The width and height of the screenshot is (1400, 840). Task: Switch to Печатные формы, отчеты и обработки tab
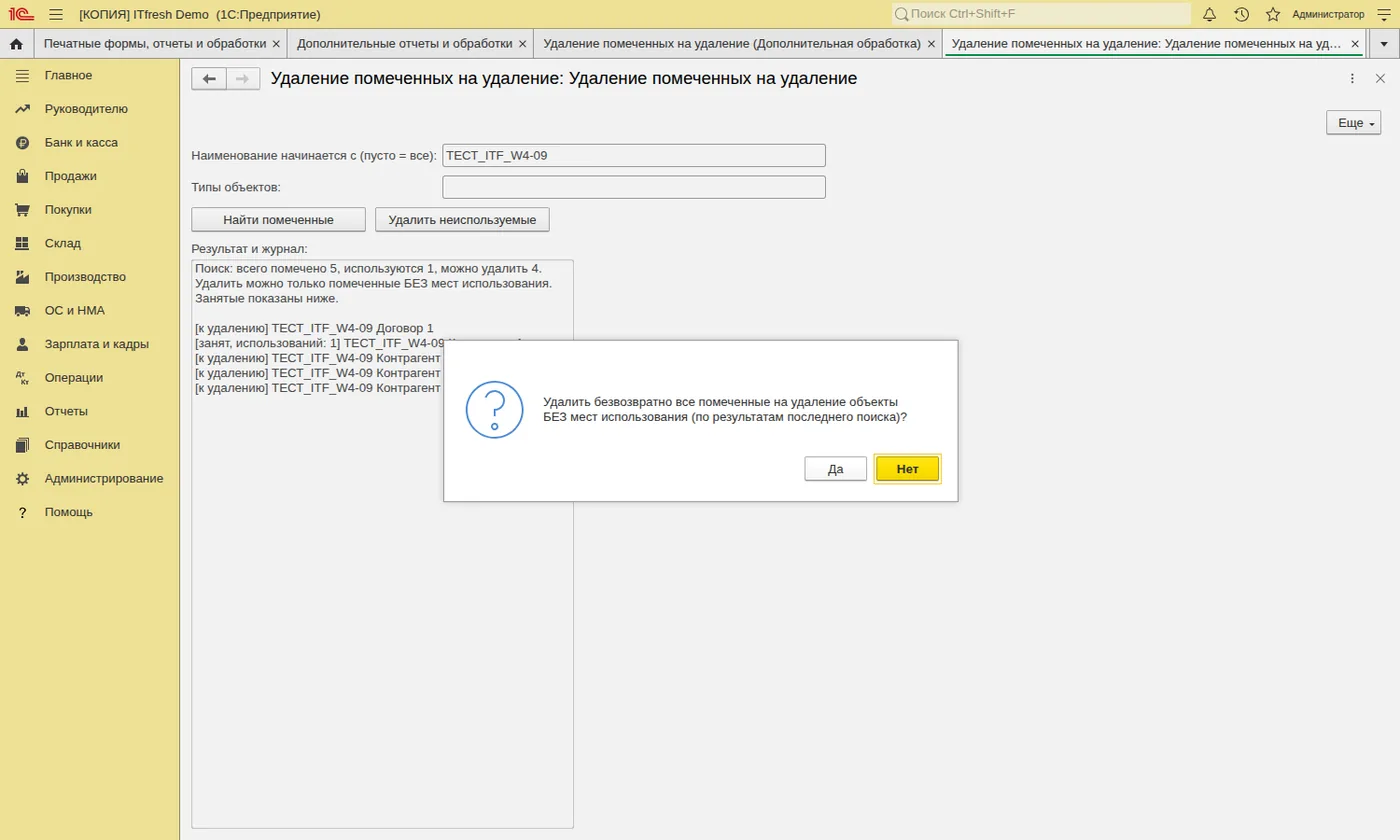155,44
